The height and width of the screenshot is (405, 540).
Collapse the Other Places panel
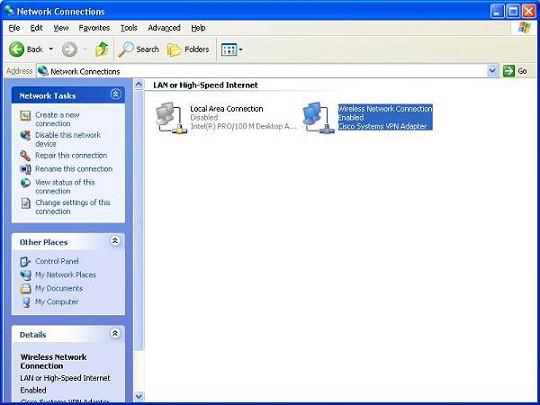(x=115, y=241)
